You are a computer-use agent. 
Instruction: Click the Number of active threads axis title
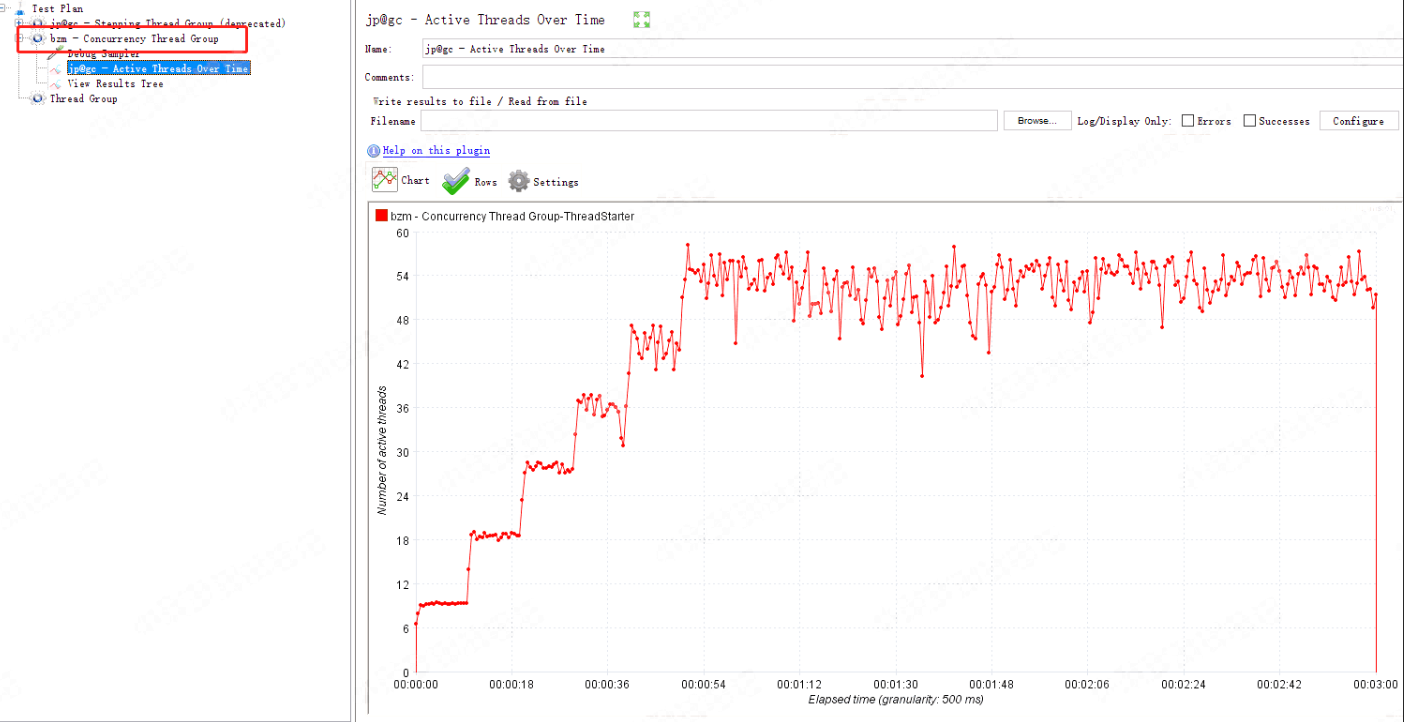pyautogui.click(x=382, y=451)
